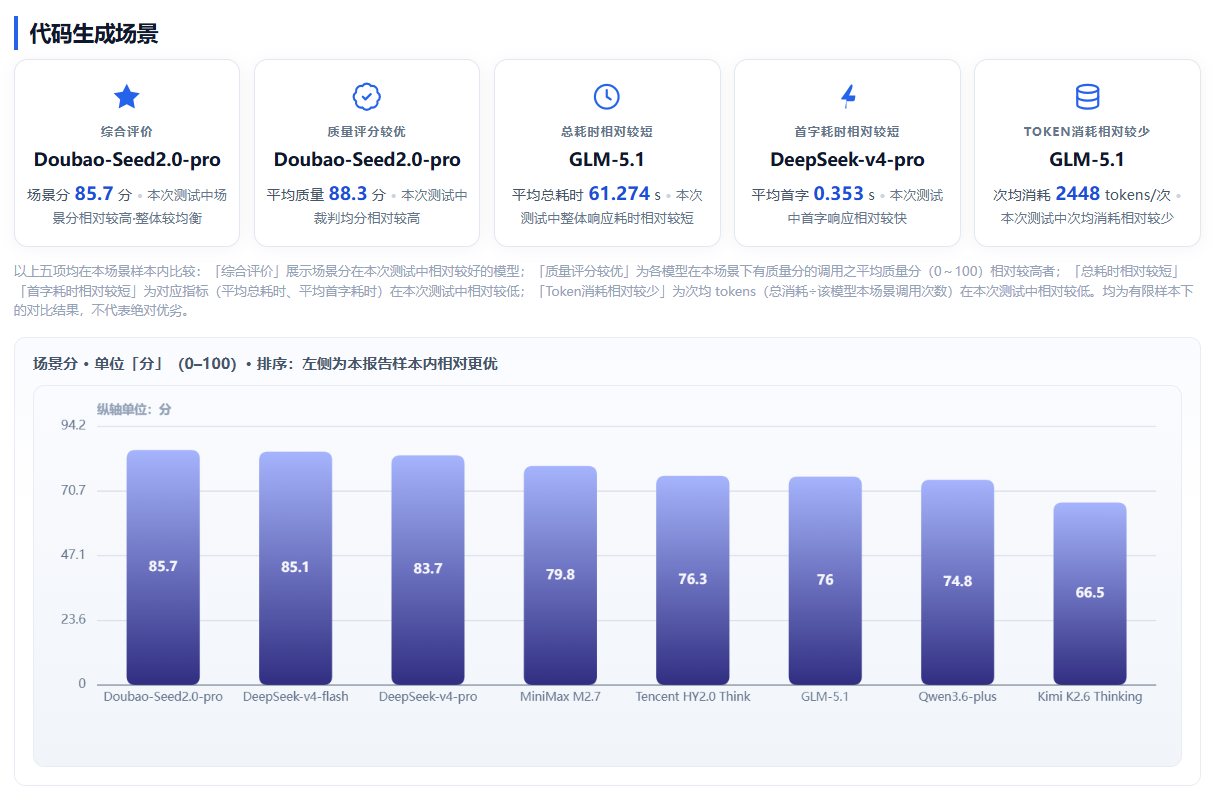Click the MiniMax M2.7 bar showing 79.8

[560, 575]
